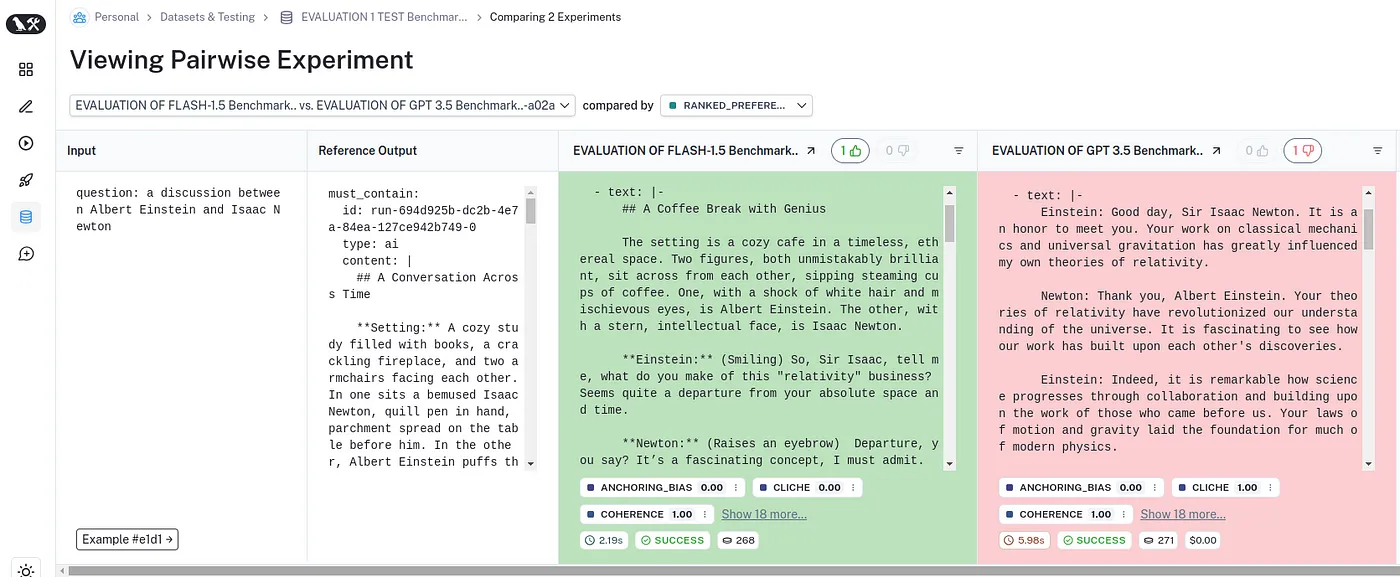
Task: Open ANCHORING_BIAS options menu in FLASH column
Action: point(737,488)
